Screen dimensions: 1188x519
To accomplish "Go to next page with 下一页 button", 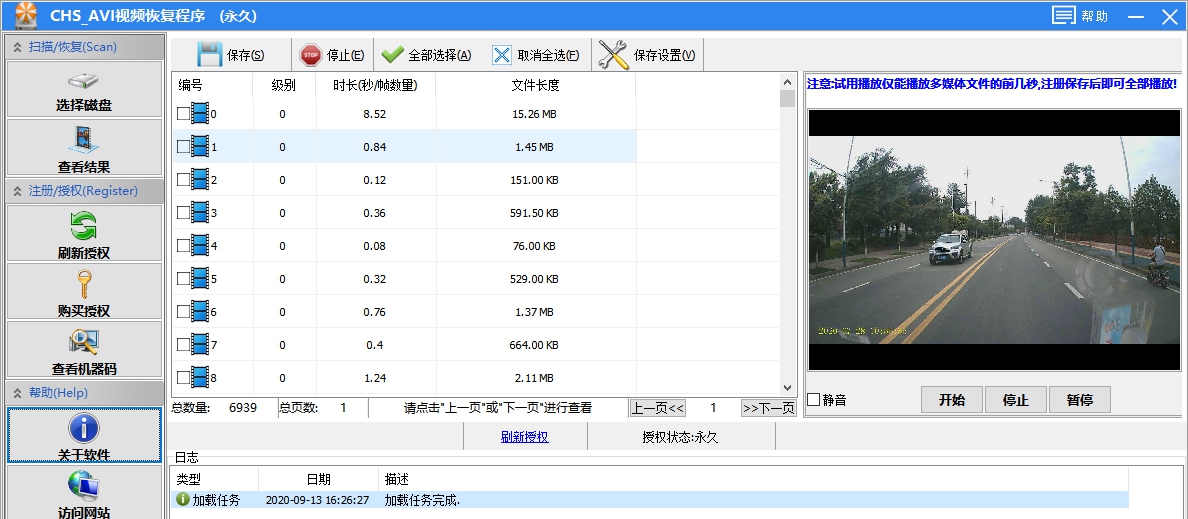I will pos(767,408).
